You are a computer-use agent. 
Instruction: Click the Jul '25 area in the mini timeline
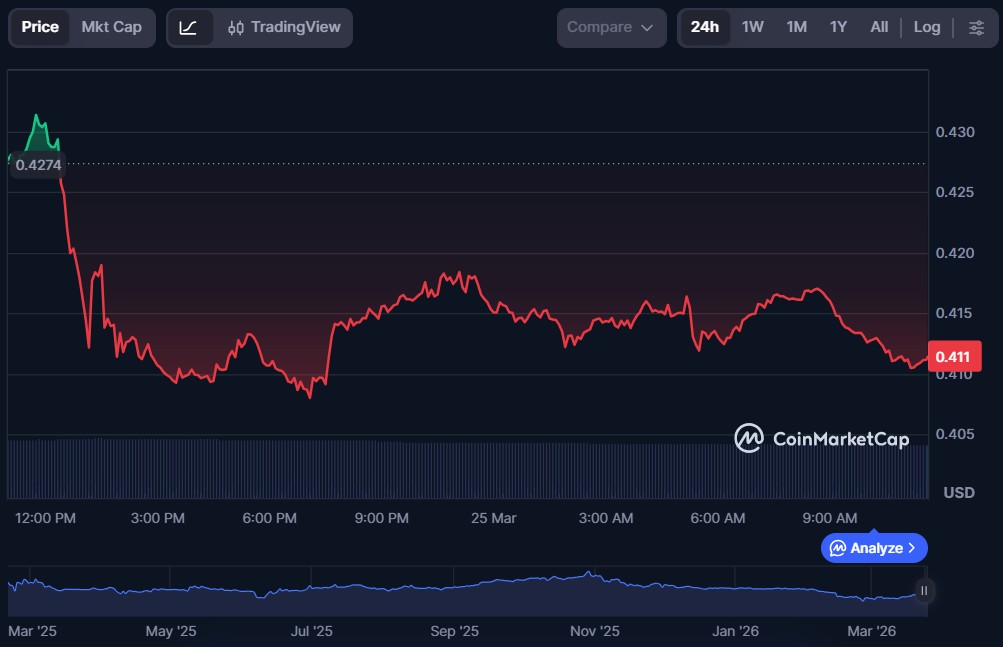coord(311,590)
